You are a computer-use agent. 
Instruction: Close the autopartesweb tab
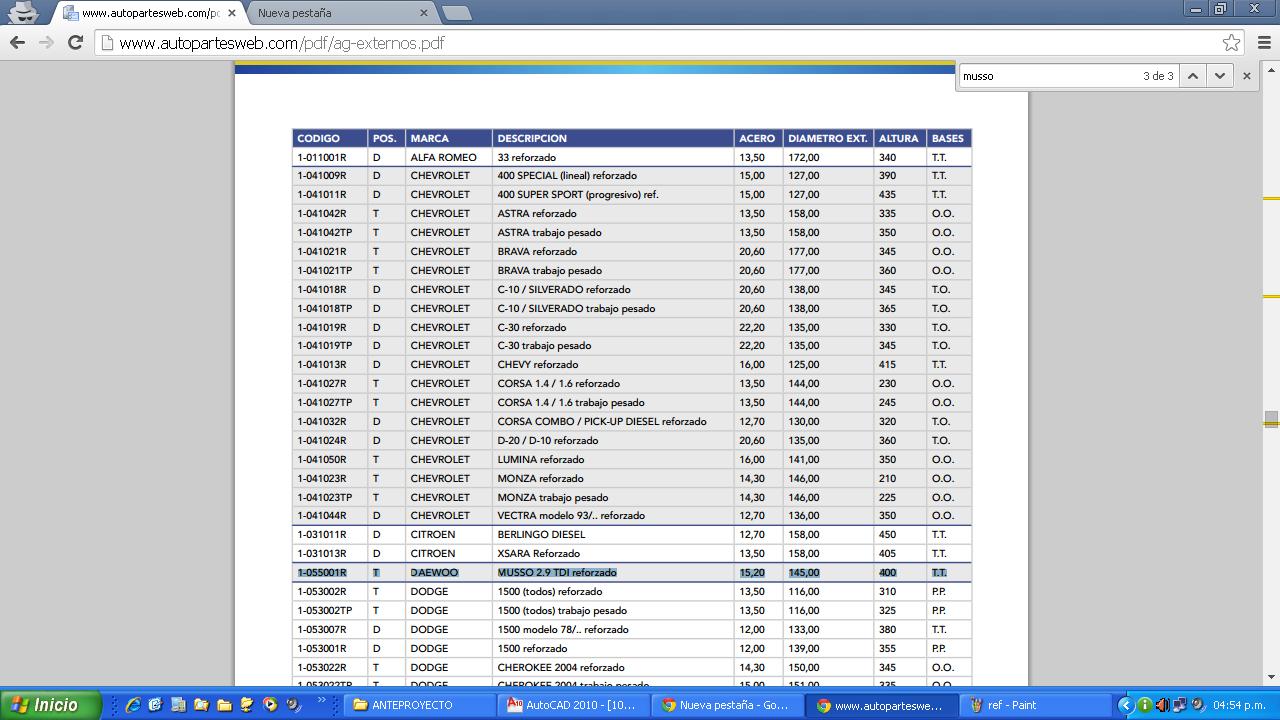(x=232, y=13)
